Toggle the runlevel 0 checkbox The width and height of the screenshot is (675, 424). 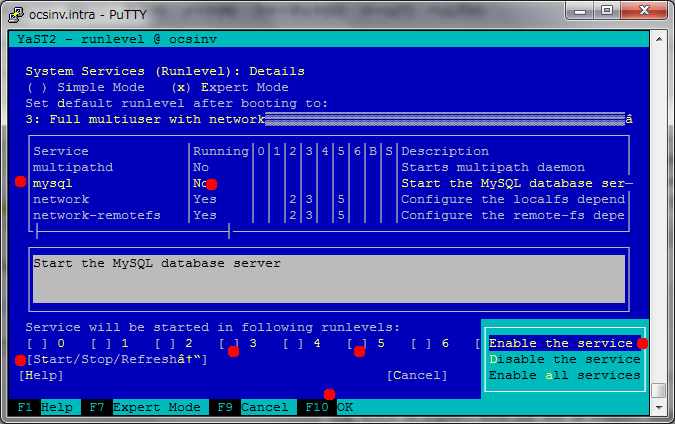point(45,344)
